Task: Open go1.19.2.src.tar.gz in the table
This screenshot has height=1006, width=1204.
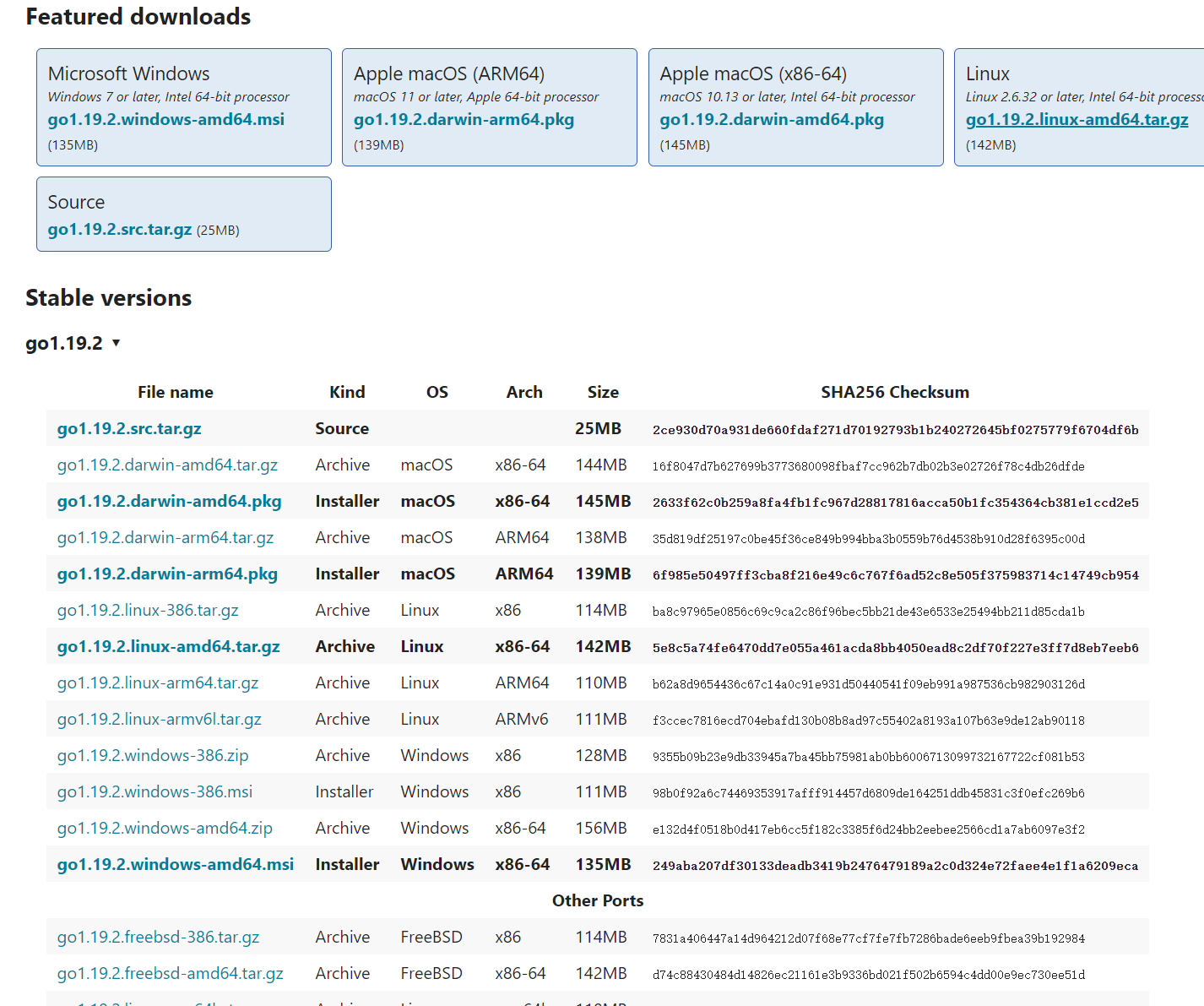Action: pyautogui.click(x=129, y=428)
